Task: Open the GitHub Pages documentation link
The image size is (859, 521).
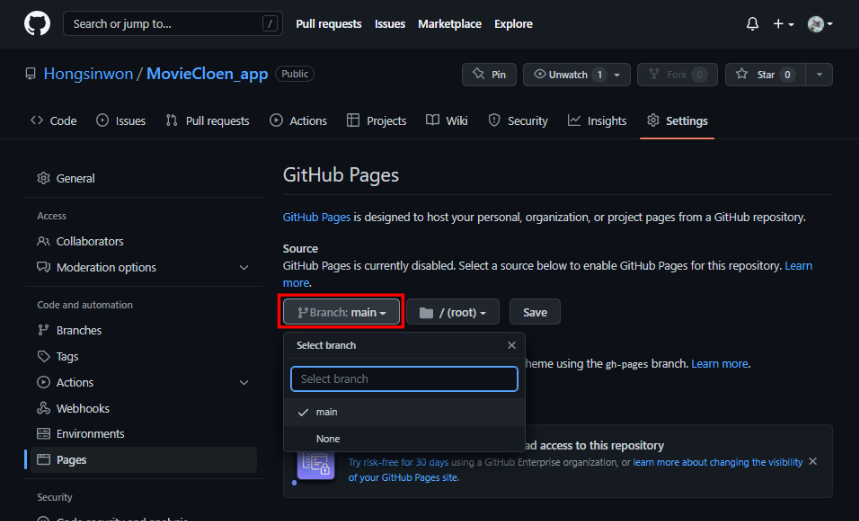Action: click(317, 217)
